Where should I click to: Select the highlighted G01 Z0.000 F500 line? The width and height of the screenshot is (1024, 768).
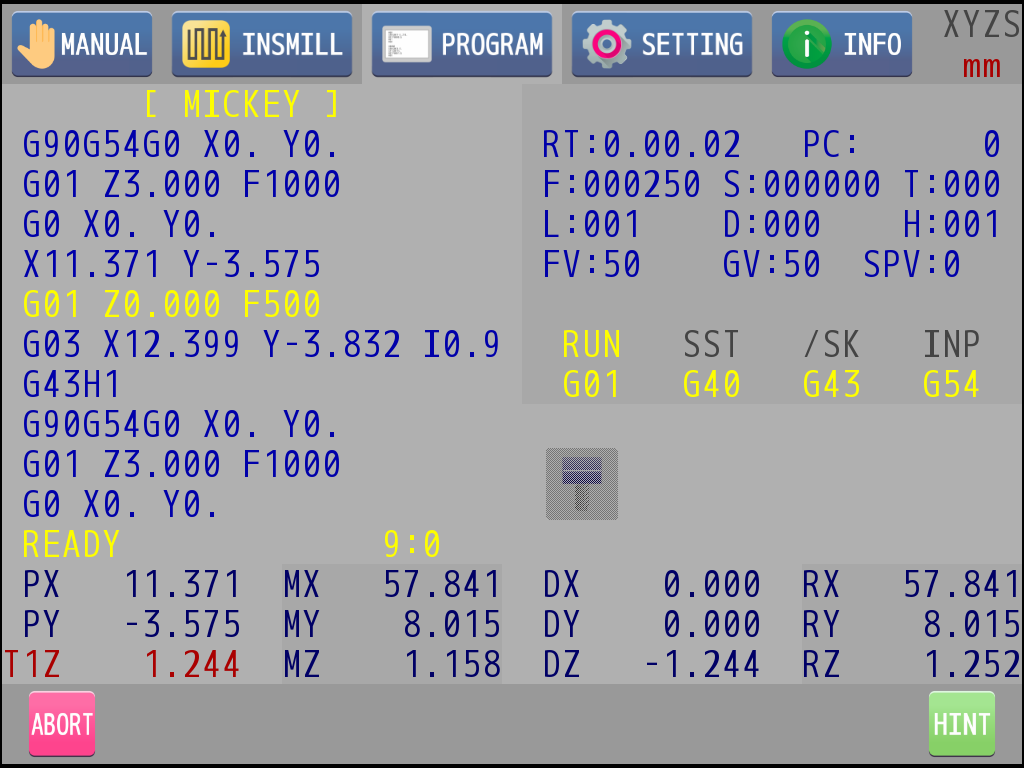[171, 304]
